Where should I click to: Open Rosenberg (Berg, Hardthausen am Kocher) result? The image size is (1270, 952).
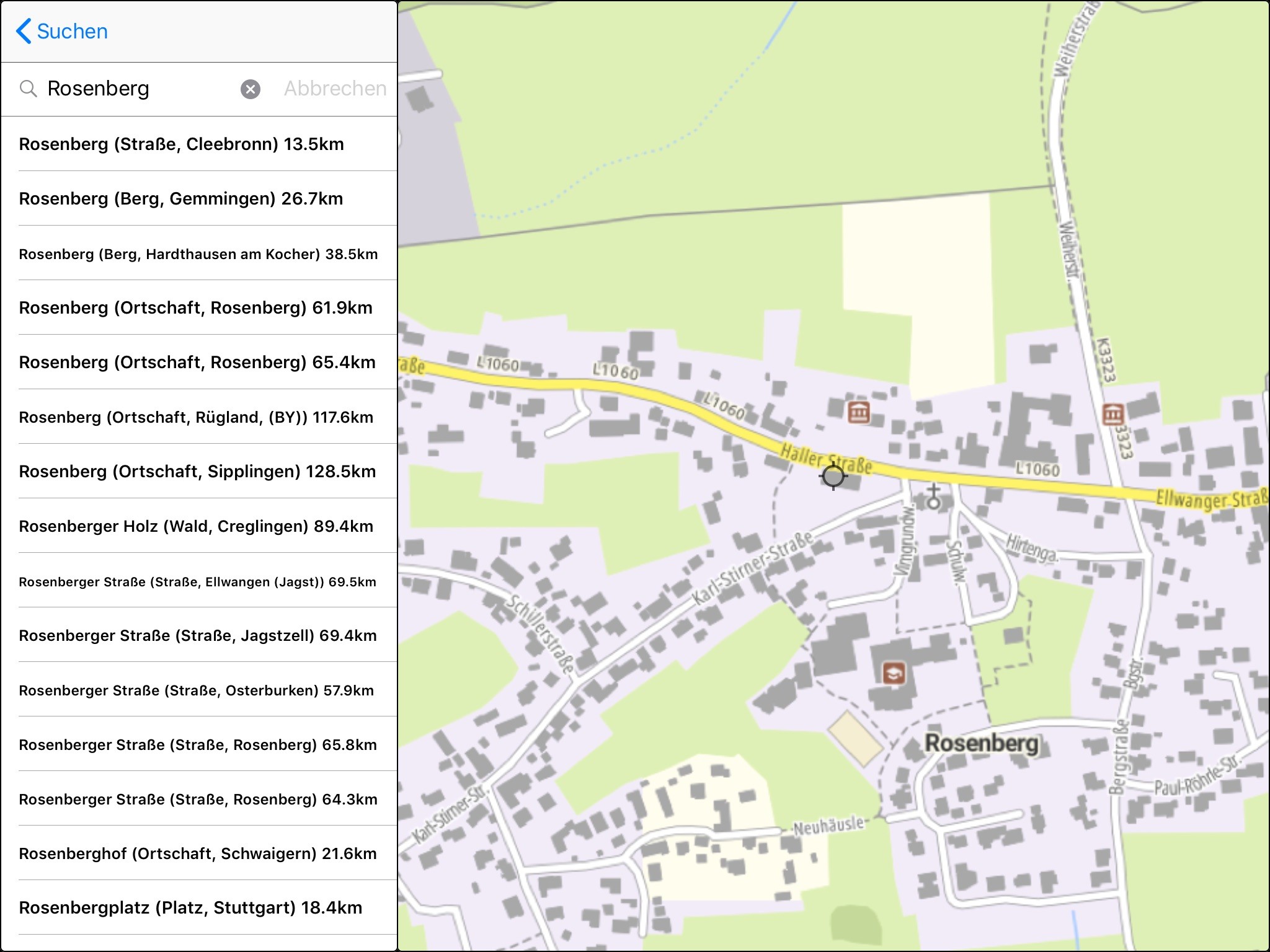198,253
